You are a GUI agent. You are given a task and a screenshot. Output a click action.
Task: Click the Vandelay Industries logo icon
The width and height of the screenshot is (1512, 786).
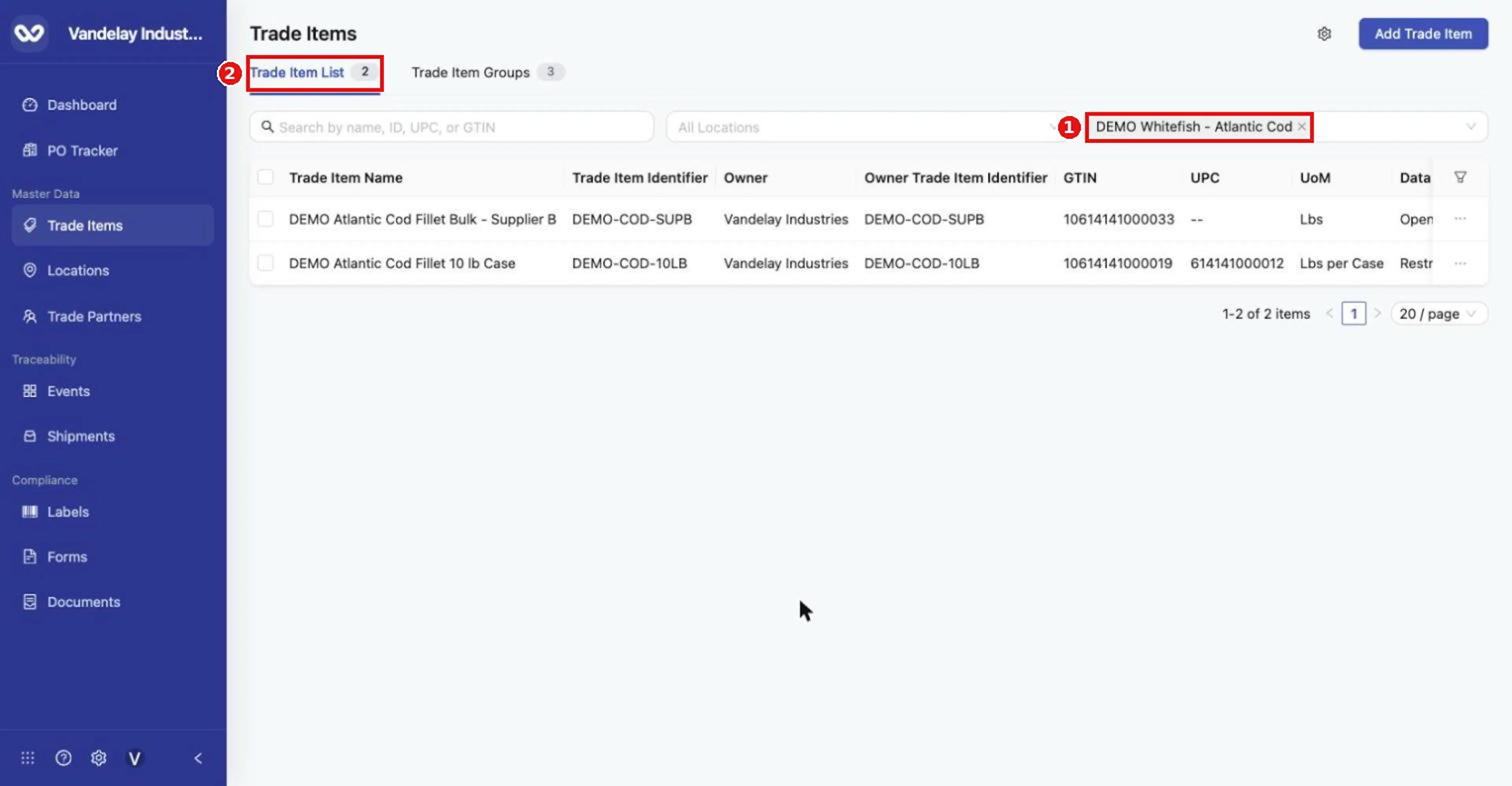click(29, 33)
